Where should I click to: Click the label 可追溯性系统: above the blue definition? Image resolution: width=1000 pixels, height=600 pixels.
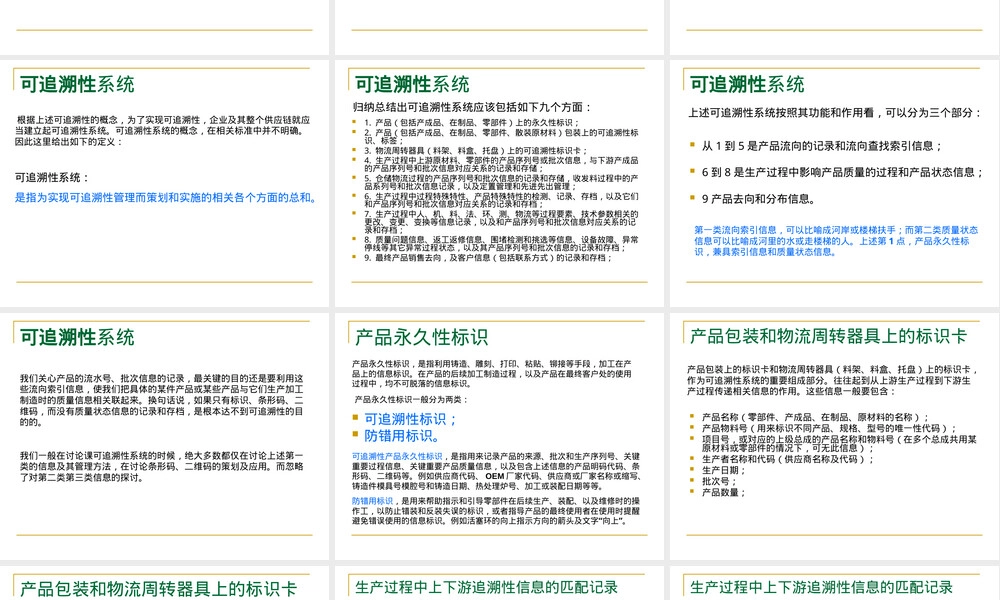[x=52, y=177]
